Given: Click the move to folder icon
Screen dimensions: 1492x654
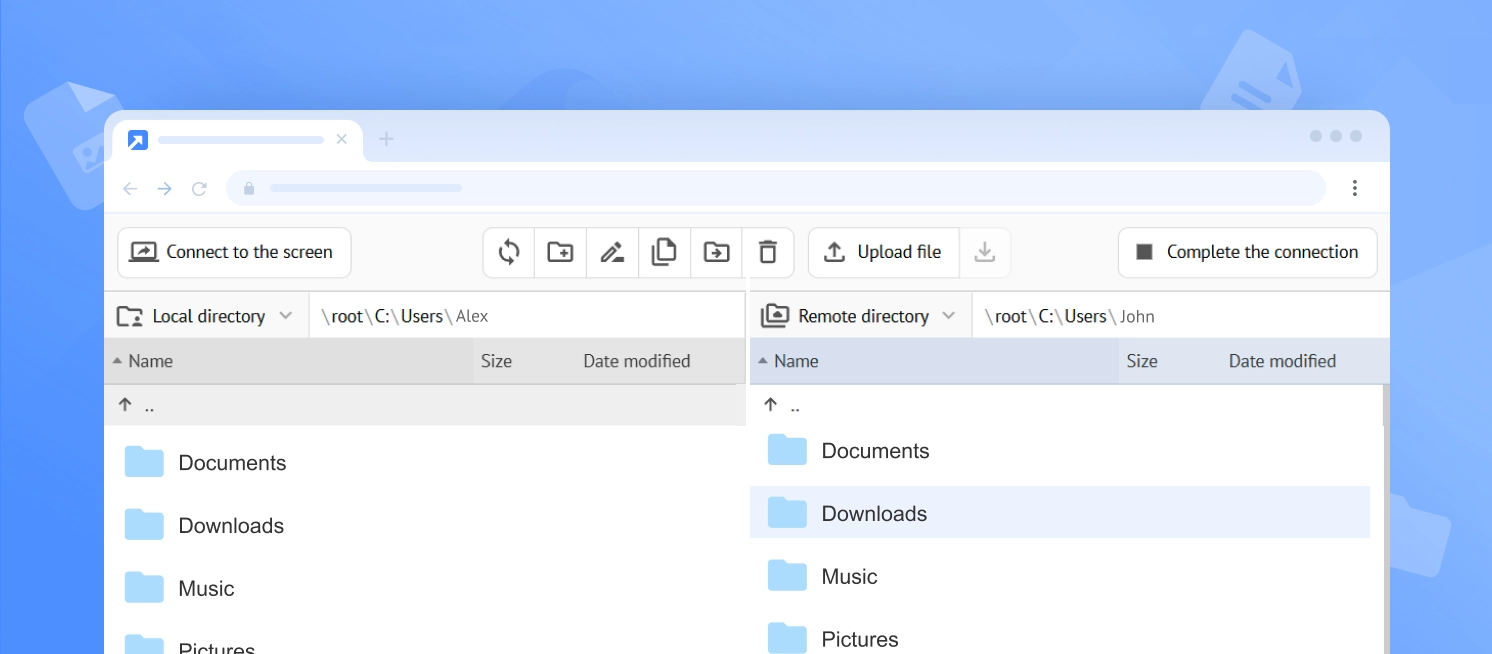Looking at the screenshot, I should [716, 252].
